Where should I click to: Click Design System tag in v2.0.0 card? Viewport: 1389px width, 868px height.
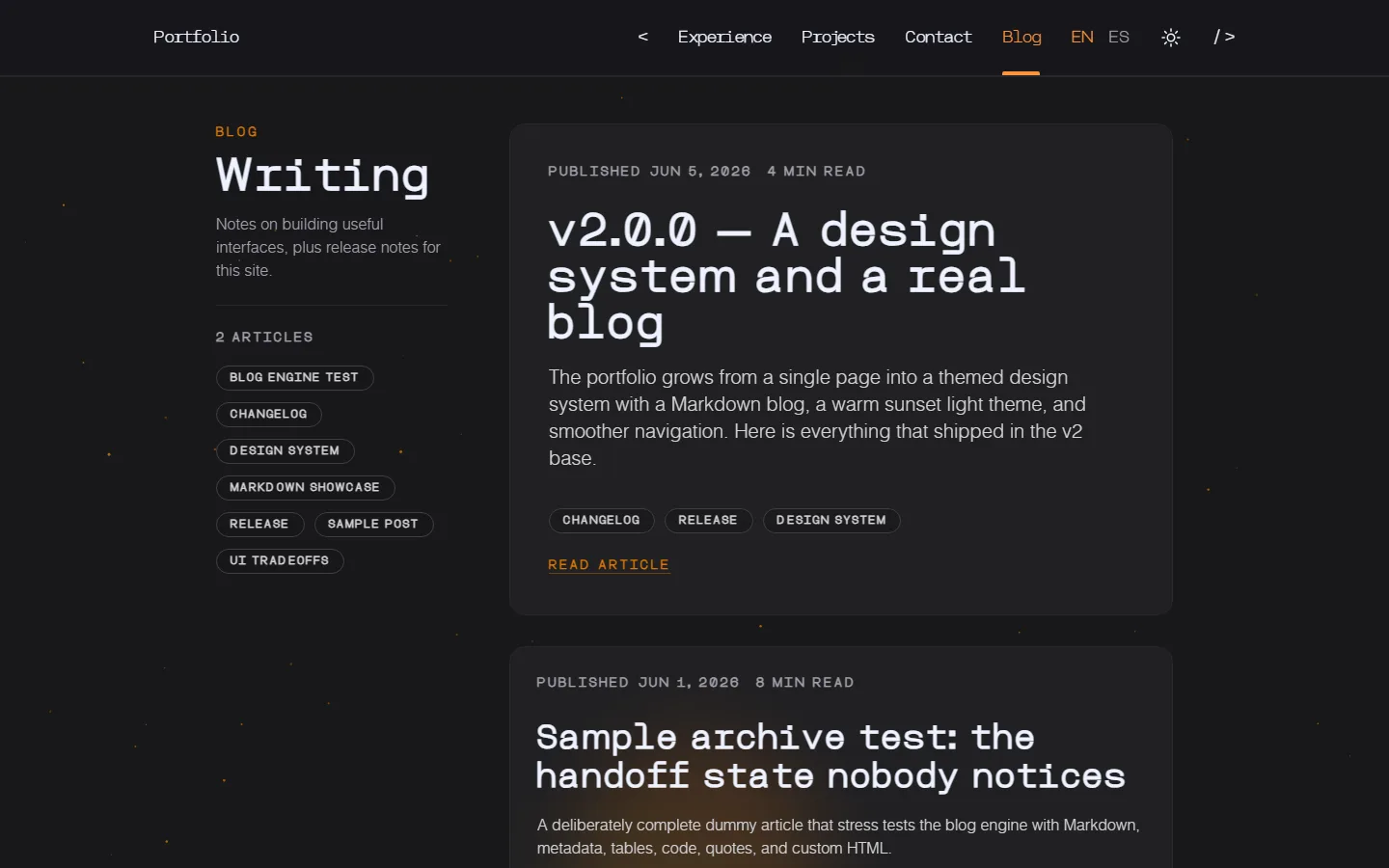831,520
